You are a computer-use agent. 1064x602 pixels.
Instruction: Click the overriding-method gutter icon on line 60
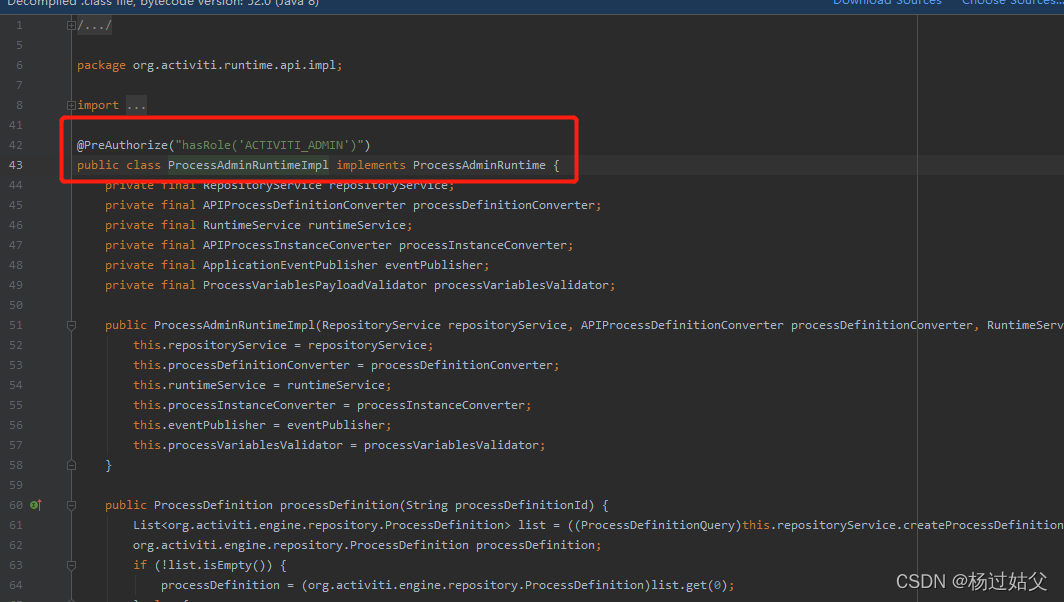pyautogui.click(x=34, y=505)
